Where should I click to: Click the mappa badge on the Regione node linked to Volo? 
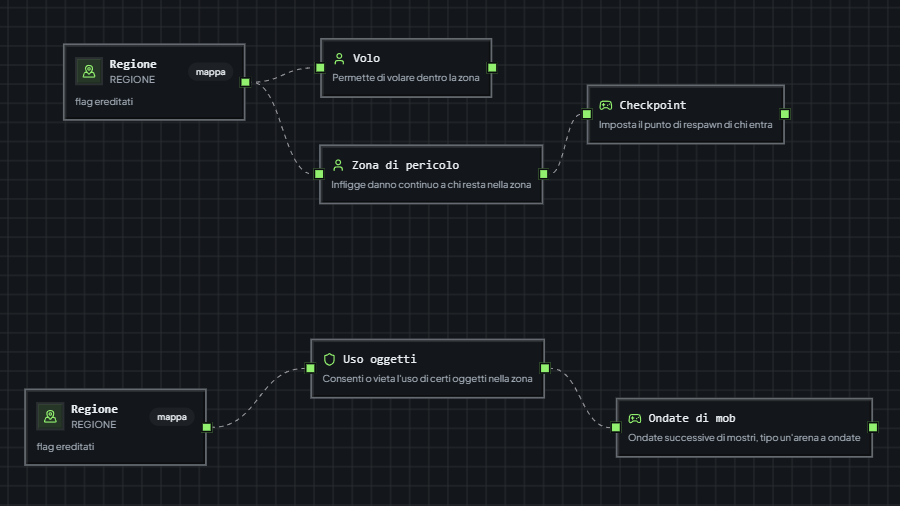[211, 72]
